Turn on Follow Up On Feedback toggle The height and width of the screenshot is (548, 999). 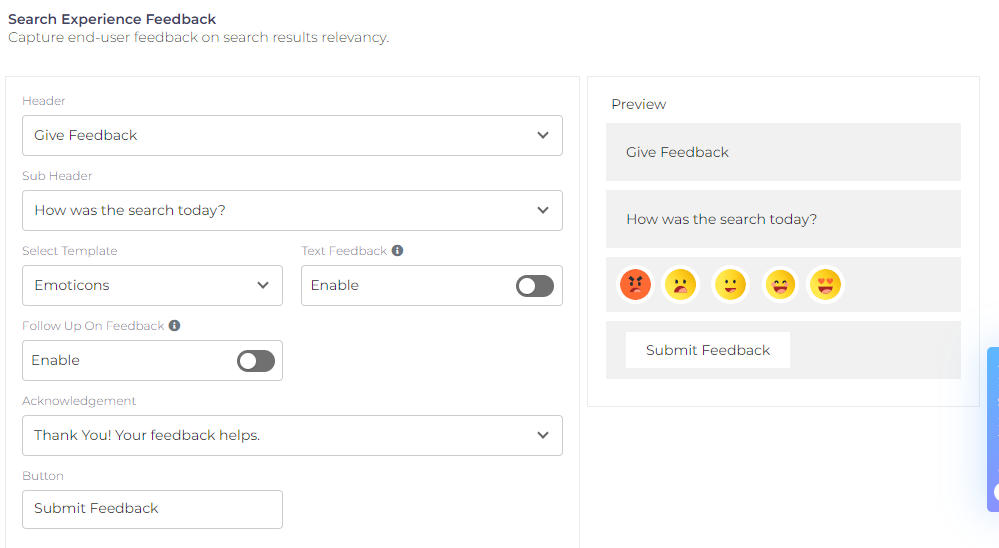point(255,361)
